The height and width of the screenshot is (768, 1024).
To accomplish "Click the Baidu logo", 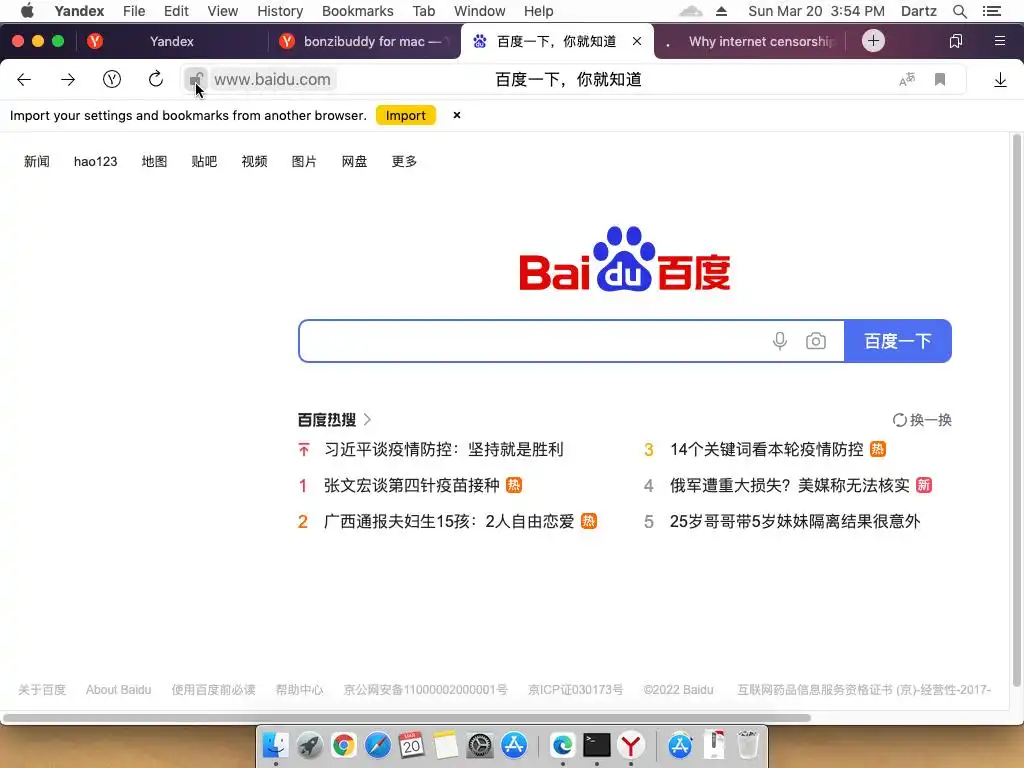I will coord(624,259).
